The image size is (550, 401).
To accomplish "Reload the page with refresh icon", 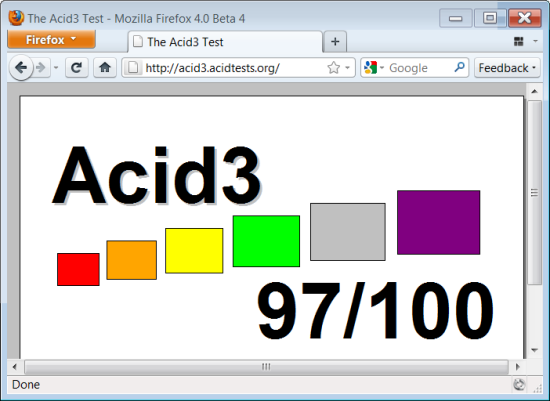I will [x=76, y=67].
